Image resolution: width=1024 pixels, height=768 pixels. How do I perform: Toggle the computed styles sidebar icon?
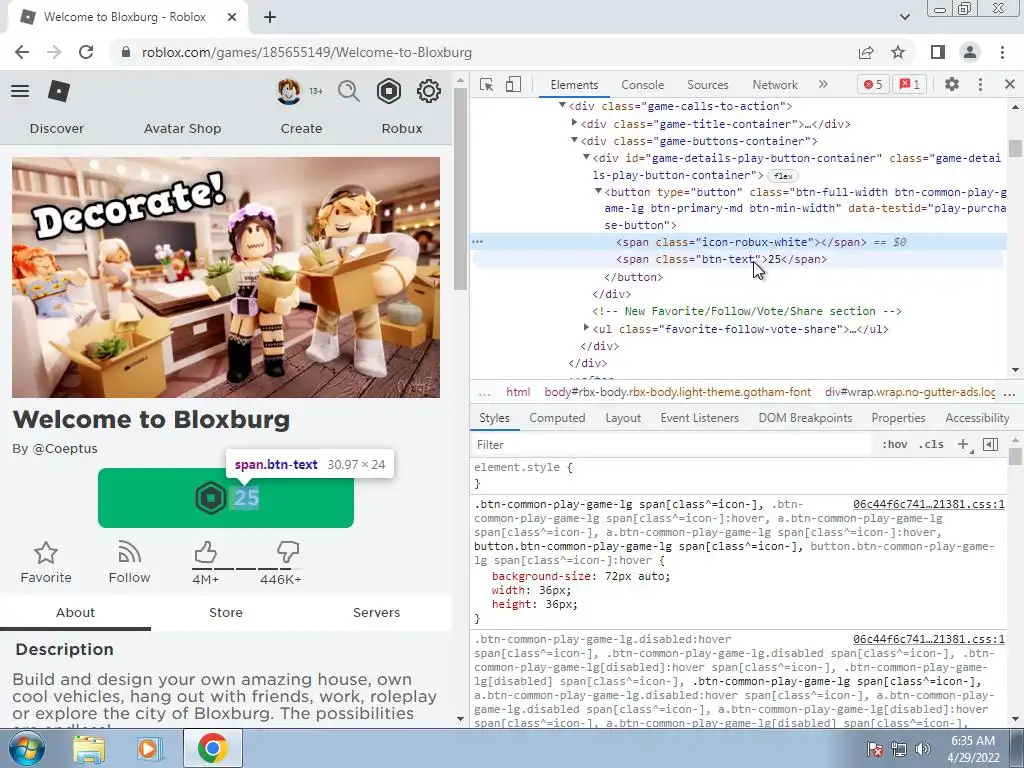991,445
